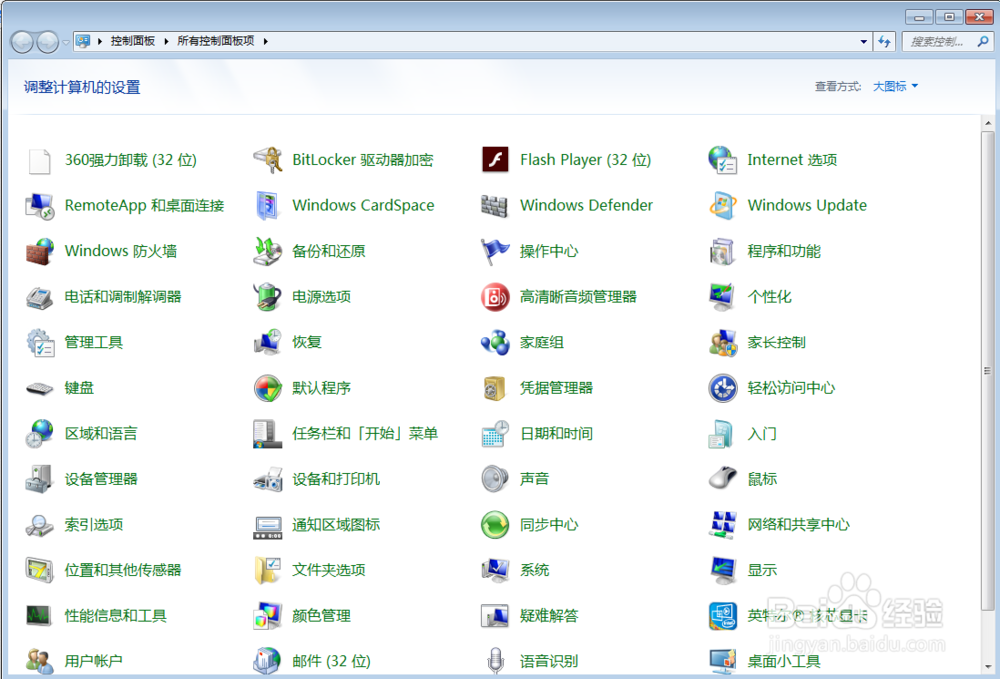Open the 家长控制 icon
Image resolution: width=1000 pixels, height=679 pixels.
pos(723,342)
